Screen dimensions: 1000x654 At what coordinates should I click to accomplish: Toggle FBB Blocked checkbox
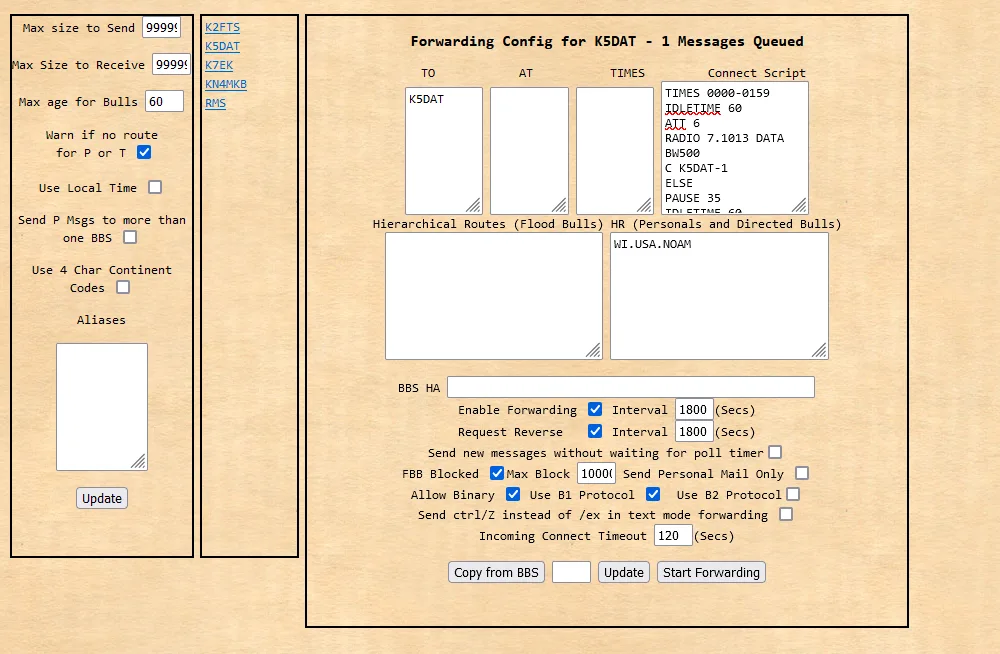pyautogui.click(x=497, y=473)
